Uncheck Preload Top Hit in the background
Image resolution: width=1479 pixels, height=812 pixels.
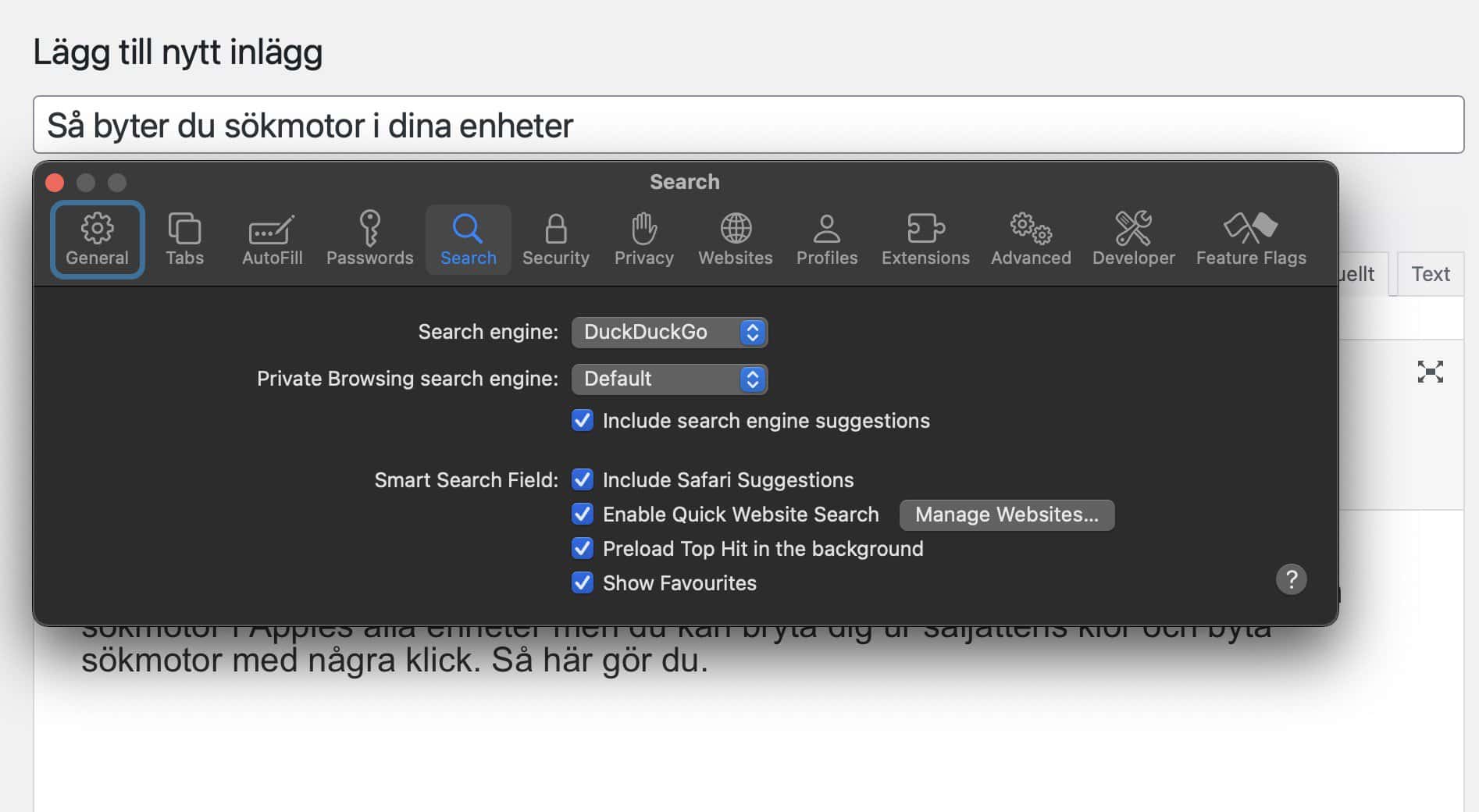(x=583, y=548)
